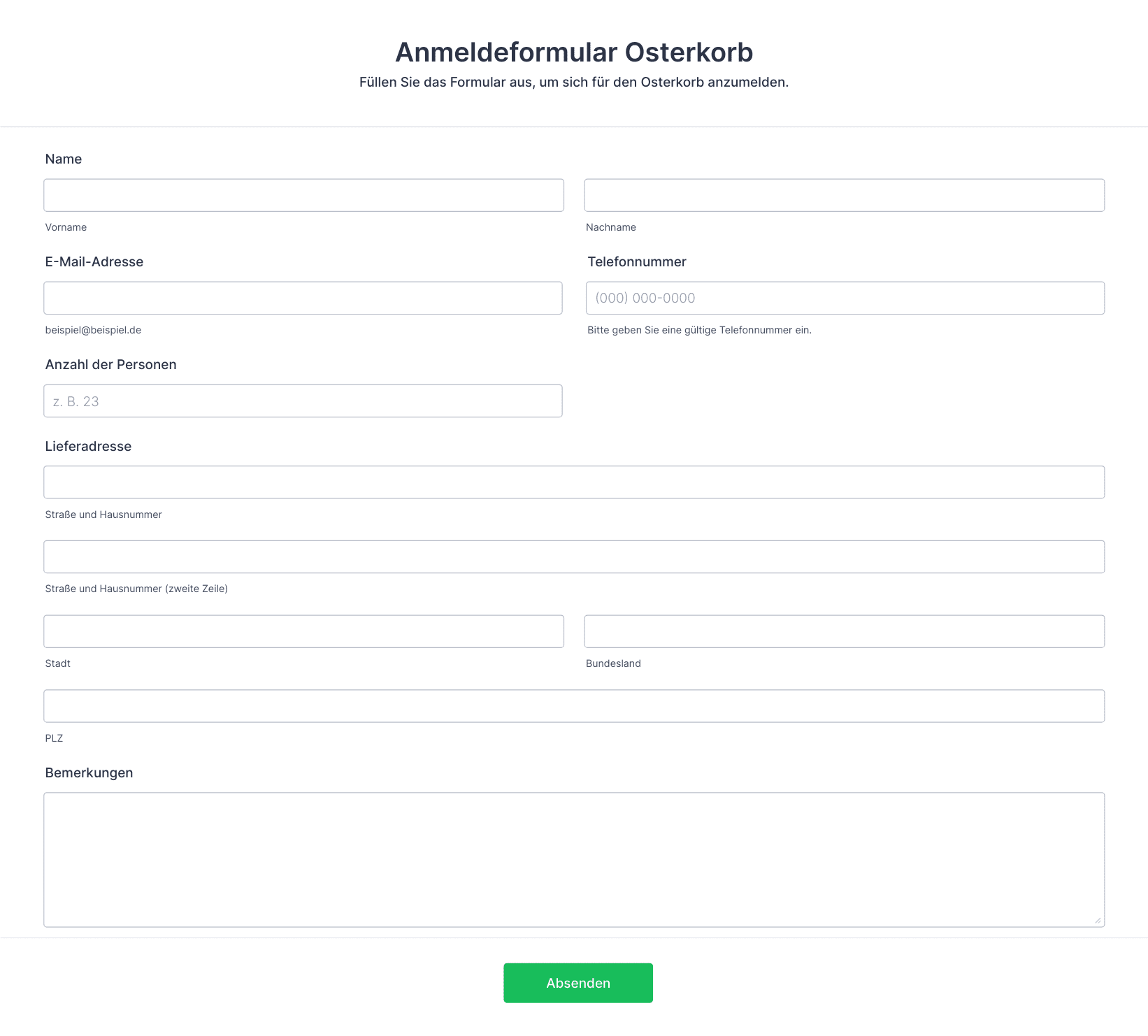Click the Anzahl der Personen label
Viewport: 1148px width, 1036px height.
(110, 364)
